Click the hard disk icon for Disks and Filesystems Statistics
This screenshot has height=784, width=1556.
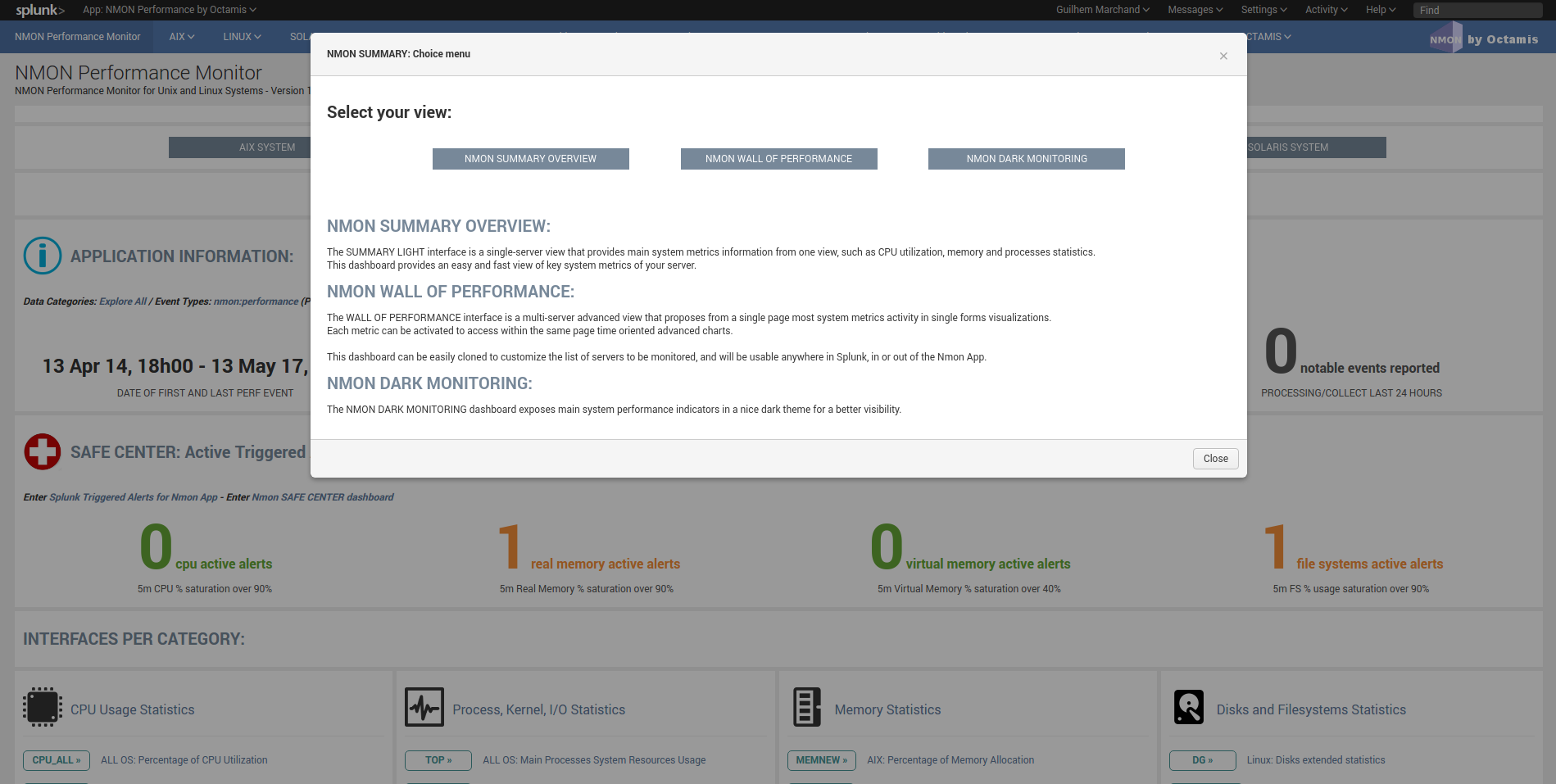point(1188,706)
